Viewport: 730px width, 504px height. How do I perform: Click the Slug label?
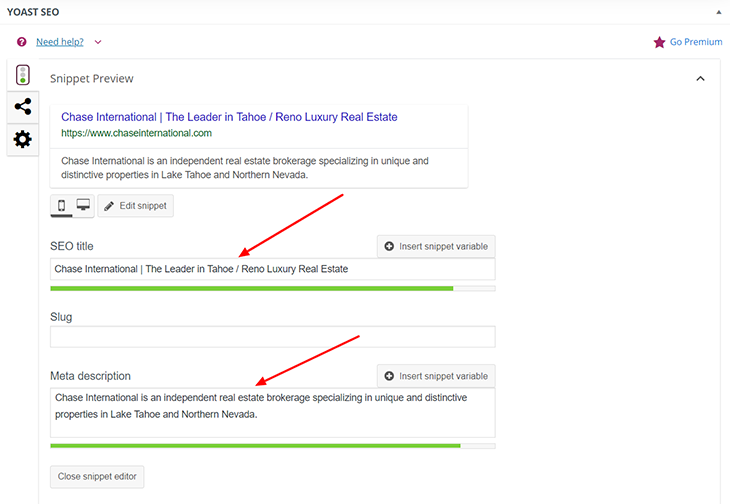(61, 317)
